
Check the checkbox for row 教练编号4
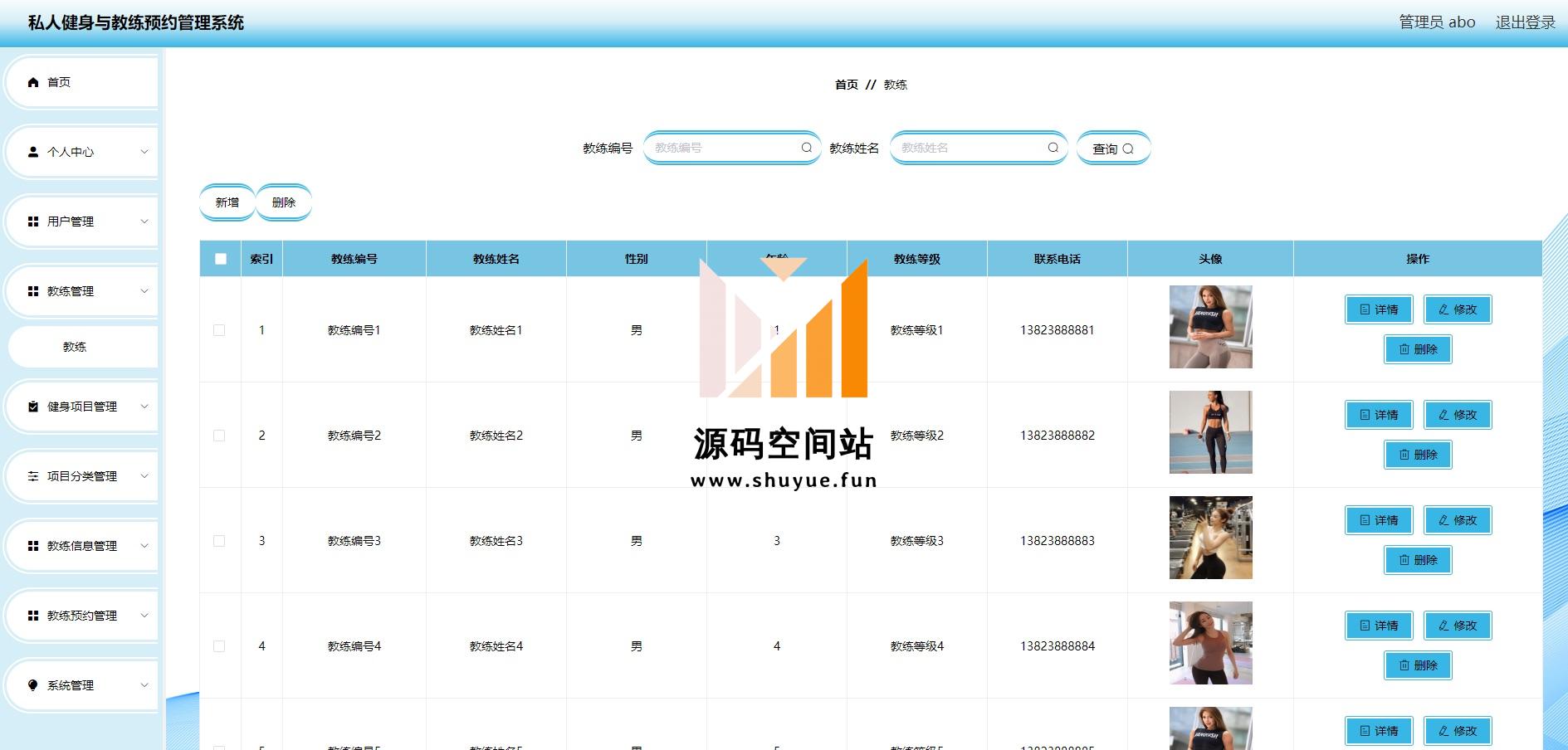219,646
